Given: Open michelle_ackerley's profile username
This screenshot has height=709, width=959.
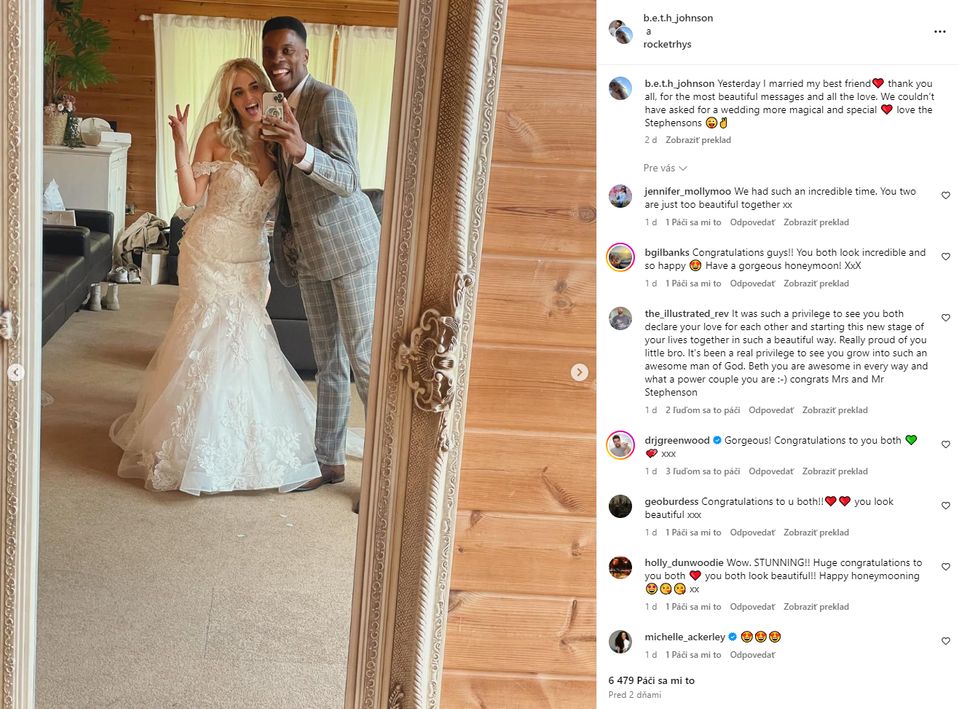Looking at the screenshot, I should pos(684,637).
